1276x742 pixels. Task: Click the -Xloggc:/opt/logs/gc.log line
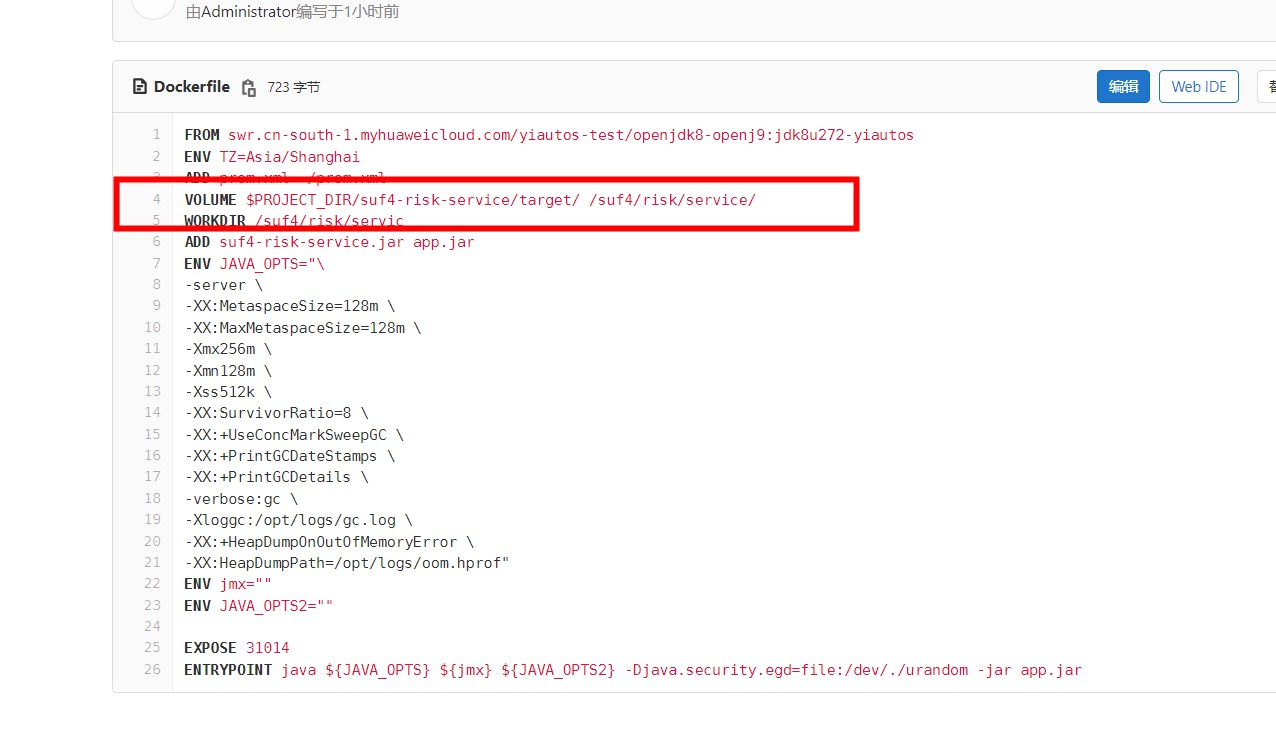point(298,520)
